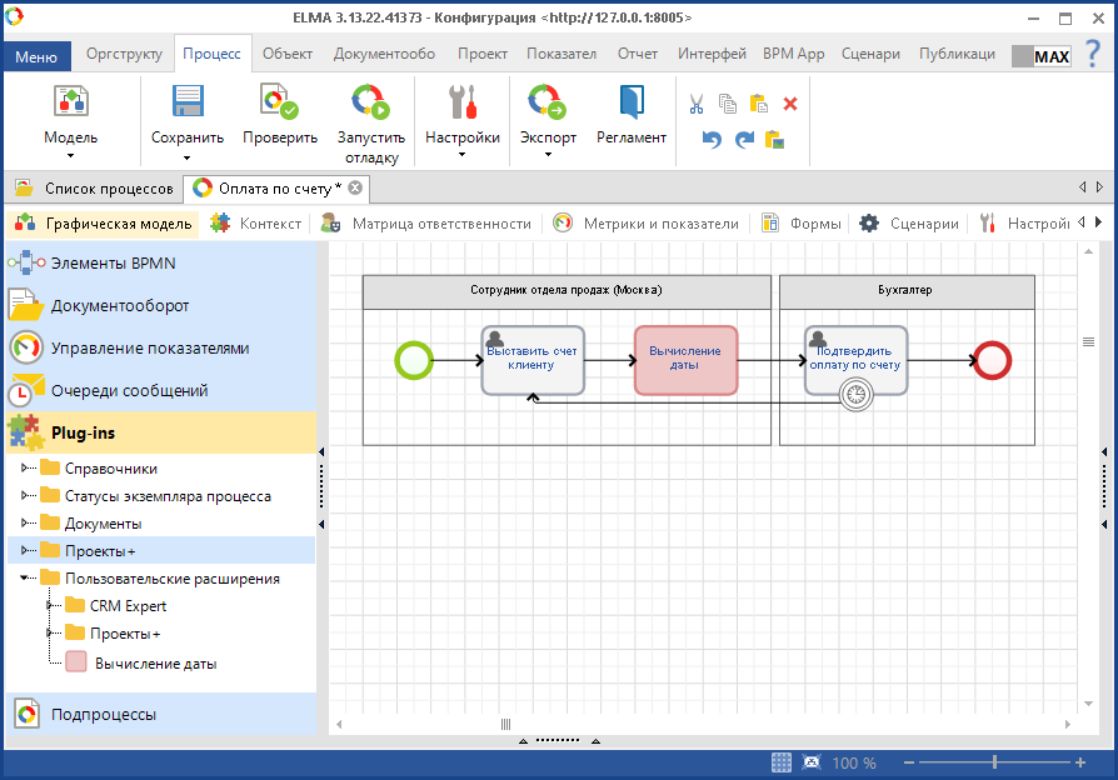Viewport: 1118px width, 780px height.
Task: Open the Очереди сообщений panel
Action: 161,390
